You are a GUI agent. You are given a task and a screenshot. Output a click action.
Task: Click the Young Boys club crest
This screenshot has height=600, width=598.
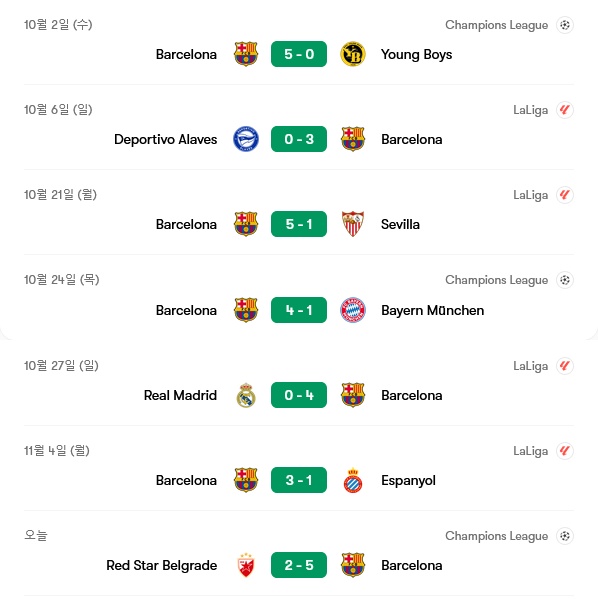tap(353, 54)
